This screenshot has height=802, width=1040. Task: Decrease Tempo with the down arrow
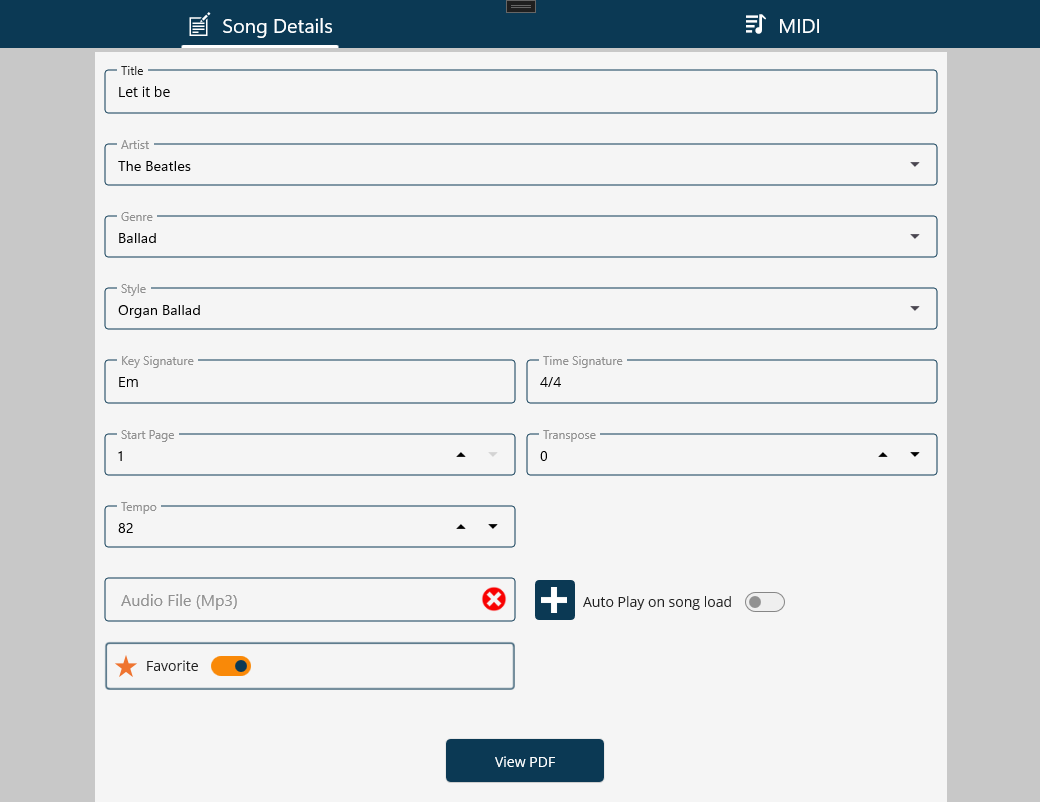tap(493, 527)
